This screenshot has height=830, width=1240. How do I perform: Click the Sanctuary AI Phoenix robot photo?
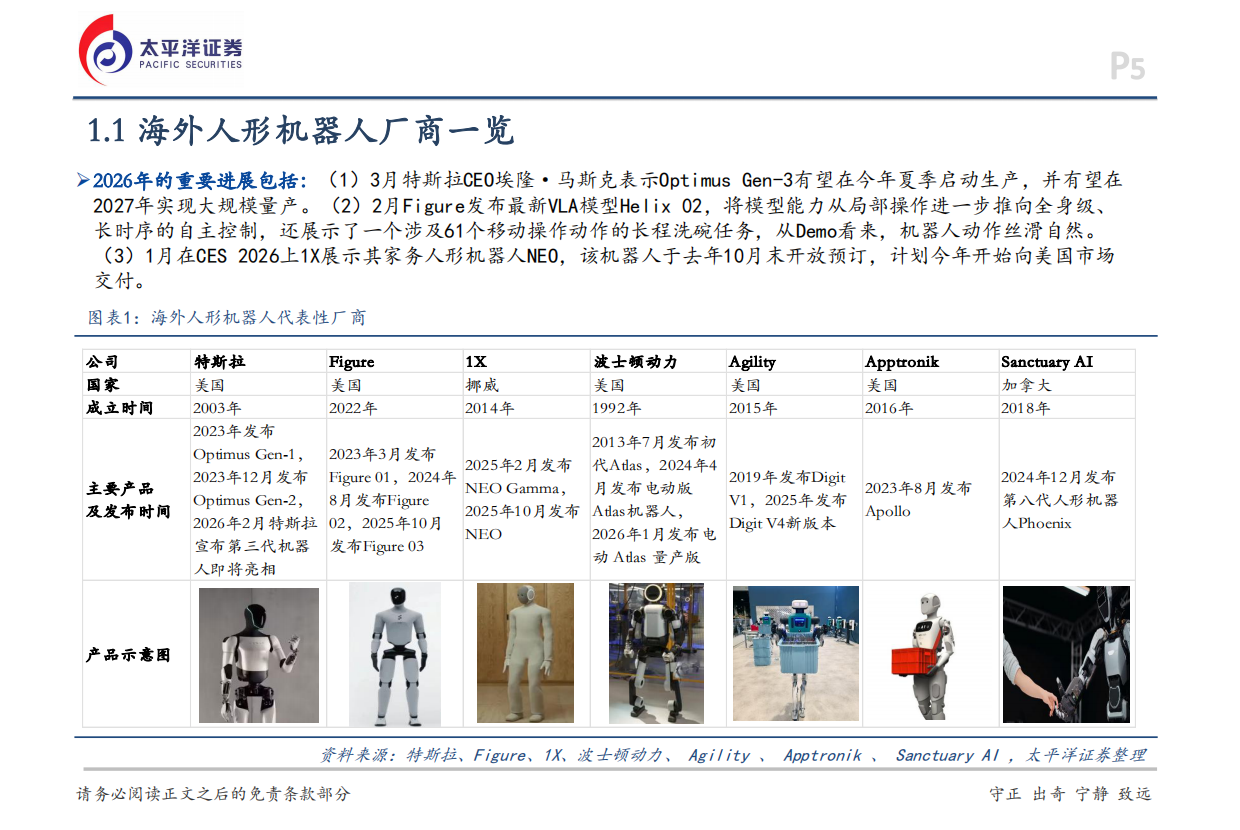click(1067, 653)
